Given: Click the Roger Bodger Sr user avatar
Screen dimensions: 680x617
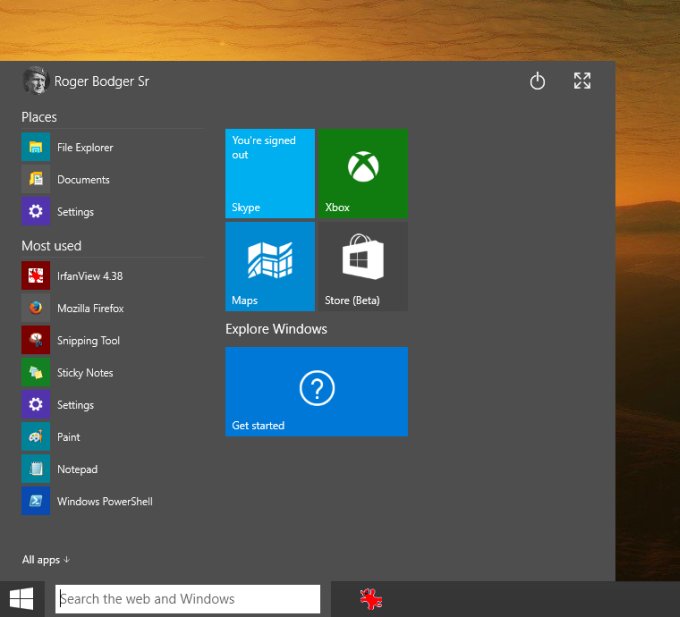Looking at the screenshot, I should [x=35, y=81].
